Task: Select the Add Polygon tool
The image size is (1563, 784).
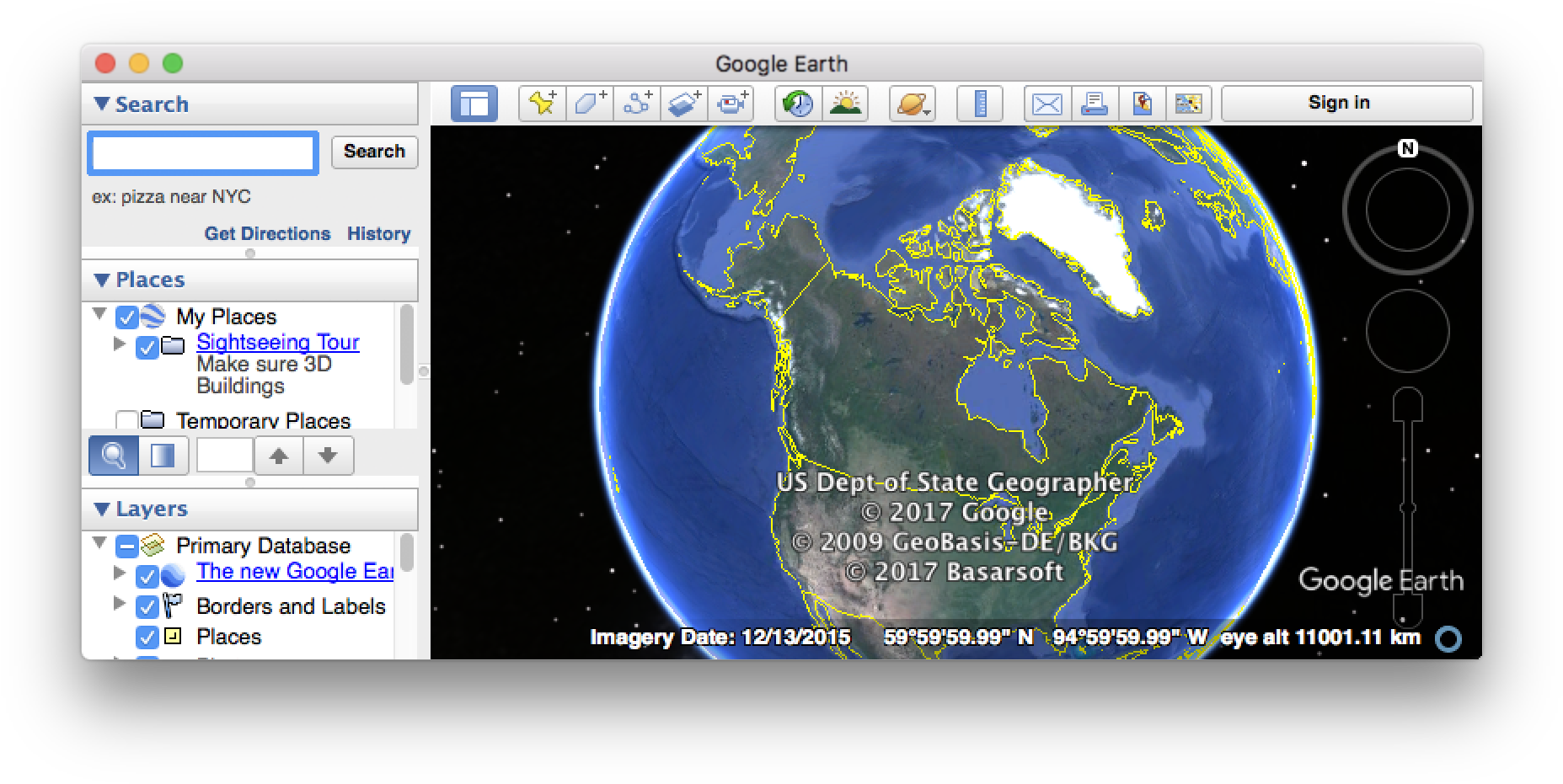Action: pos(589,104)
